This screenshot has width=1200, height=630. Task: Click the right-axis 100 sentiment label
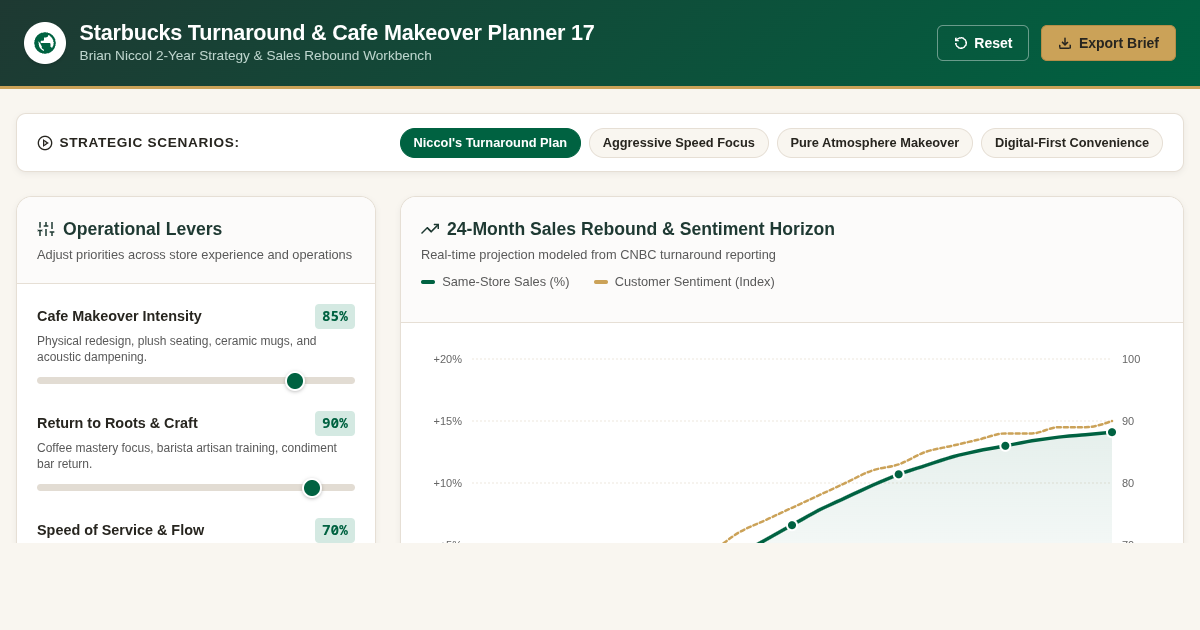click(1131, 359)
